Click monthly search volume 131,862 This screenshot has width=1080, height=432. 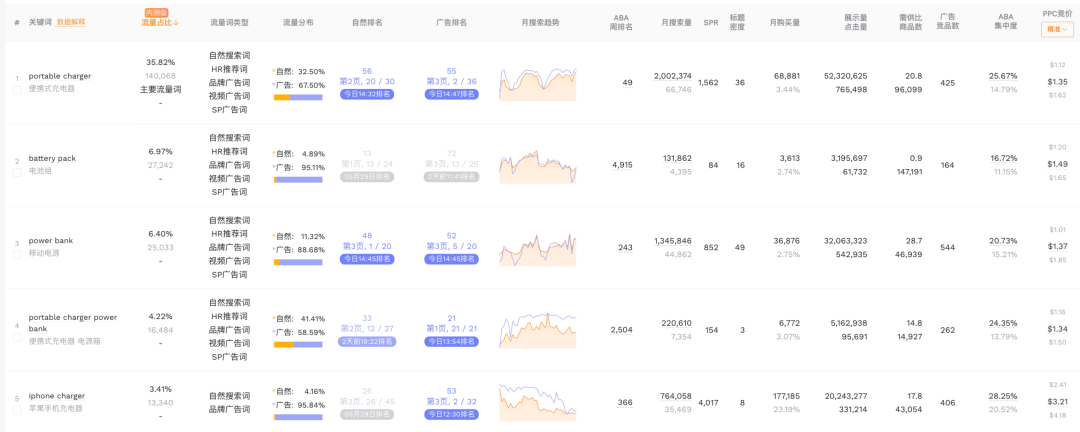click(x=677, y=158)
